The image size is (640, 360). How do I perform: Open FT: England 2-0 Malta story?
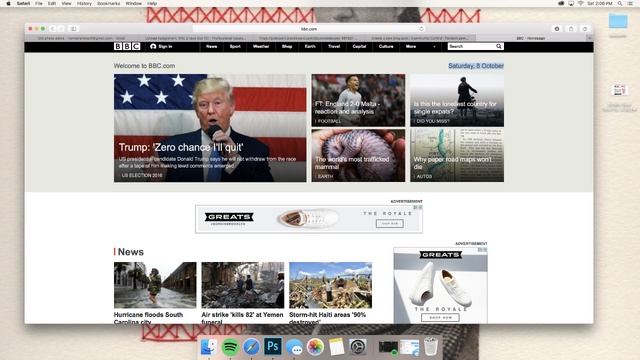(x=347, y=108)
